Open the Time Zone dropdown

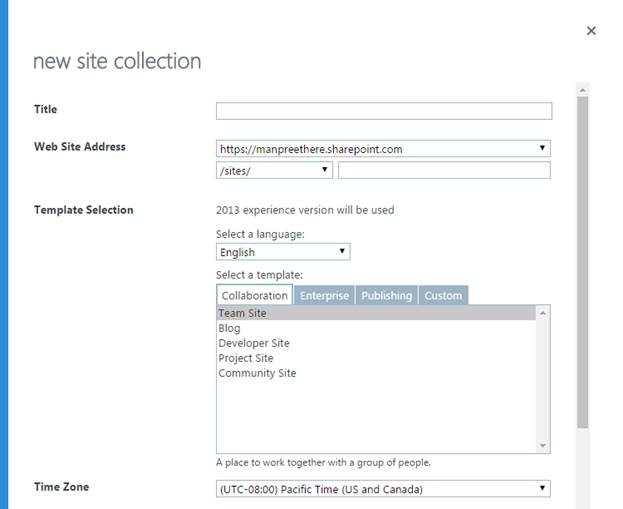click(383, 489)
